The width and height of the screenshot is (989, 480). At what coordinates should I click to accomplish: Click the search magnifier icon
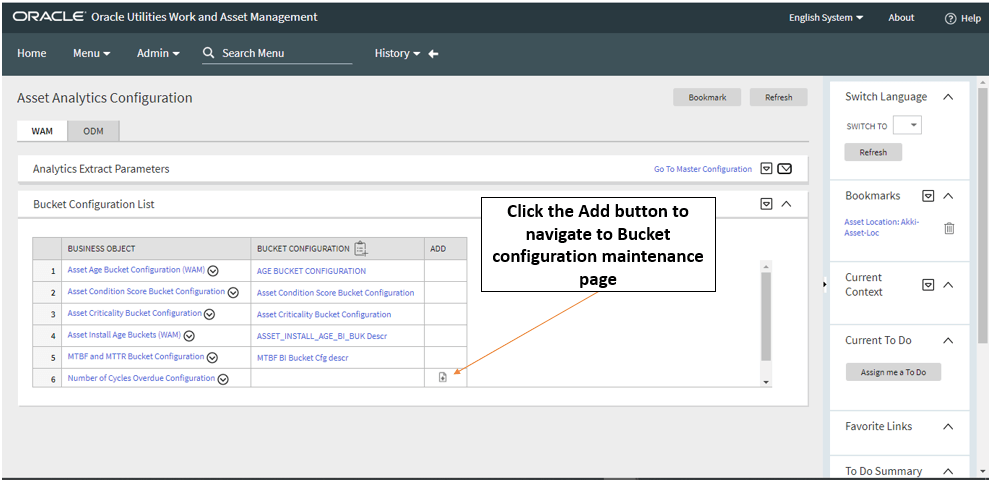[x=209, y=53]
